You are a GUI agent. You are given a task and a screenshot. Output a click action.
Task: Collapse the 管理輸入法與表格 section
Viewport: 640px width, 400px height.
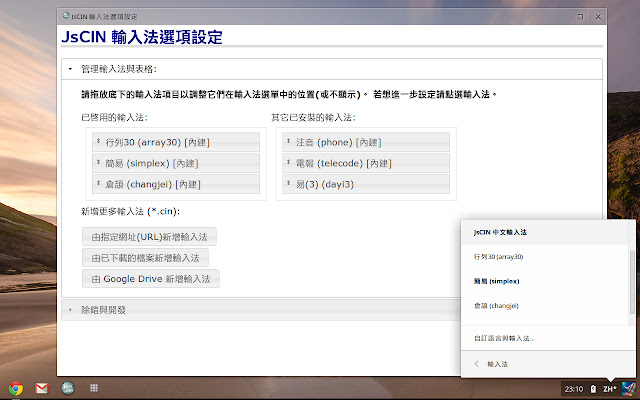[332, 69]
